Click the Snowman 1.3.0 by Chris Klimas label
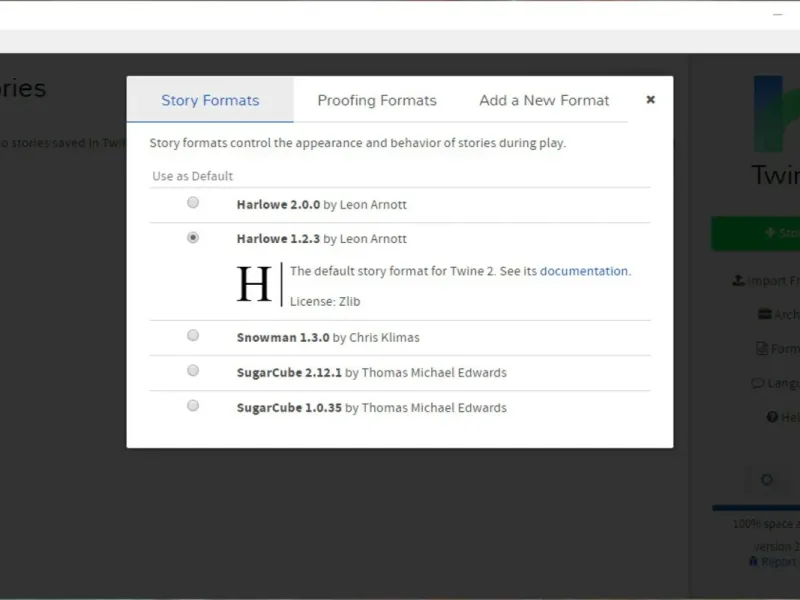 coord(328,338)
